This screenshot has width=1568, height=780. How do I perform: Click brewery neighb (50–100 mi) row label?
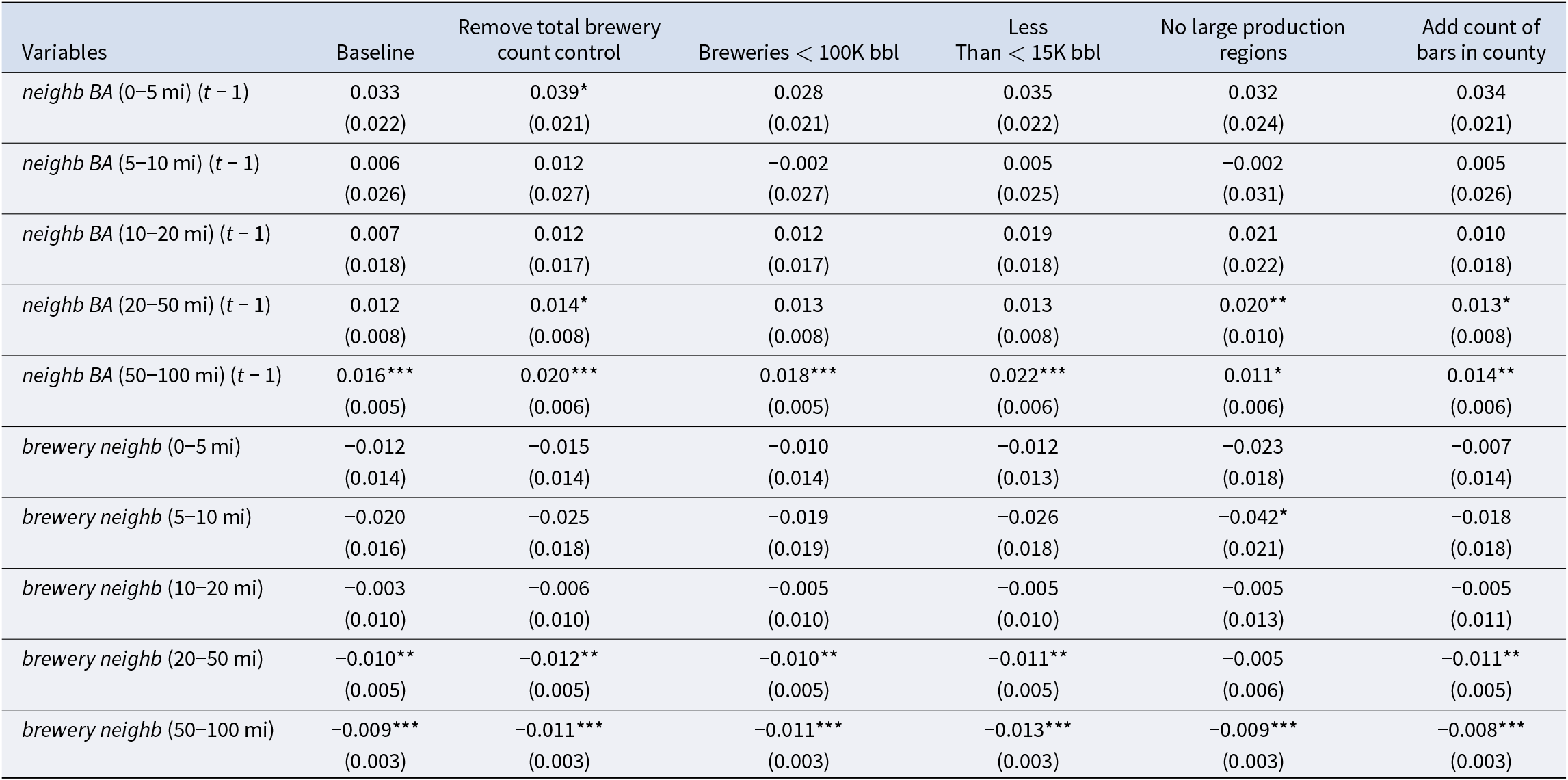(148, 730)
